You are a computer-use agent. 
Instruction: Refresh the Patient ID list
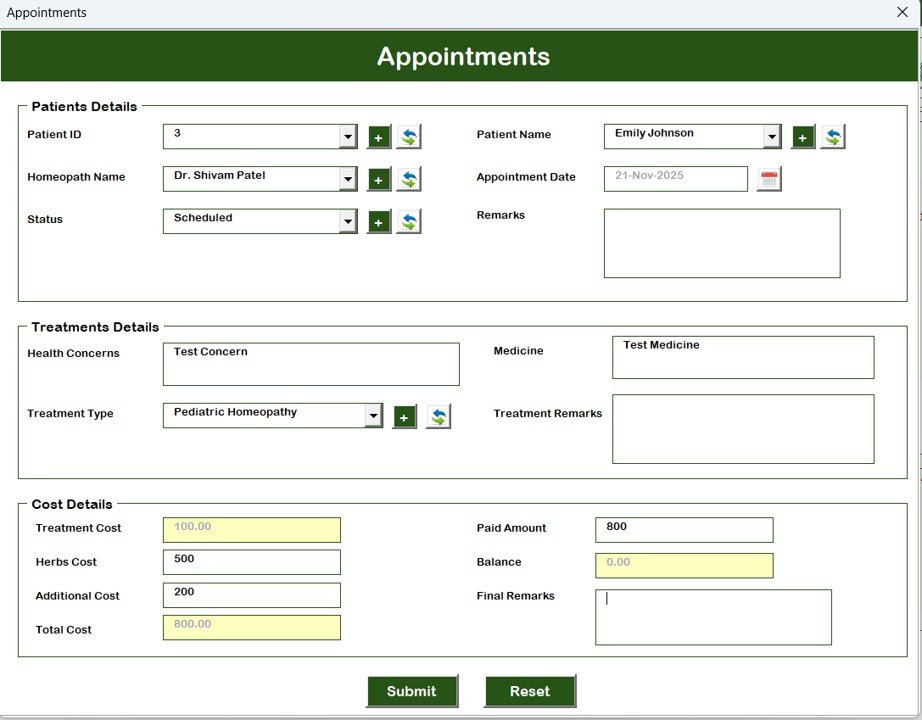[409, 136]
